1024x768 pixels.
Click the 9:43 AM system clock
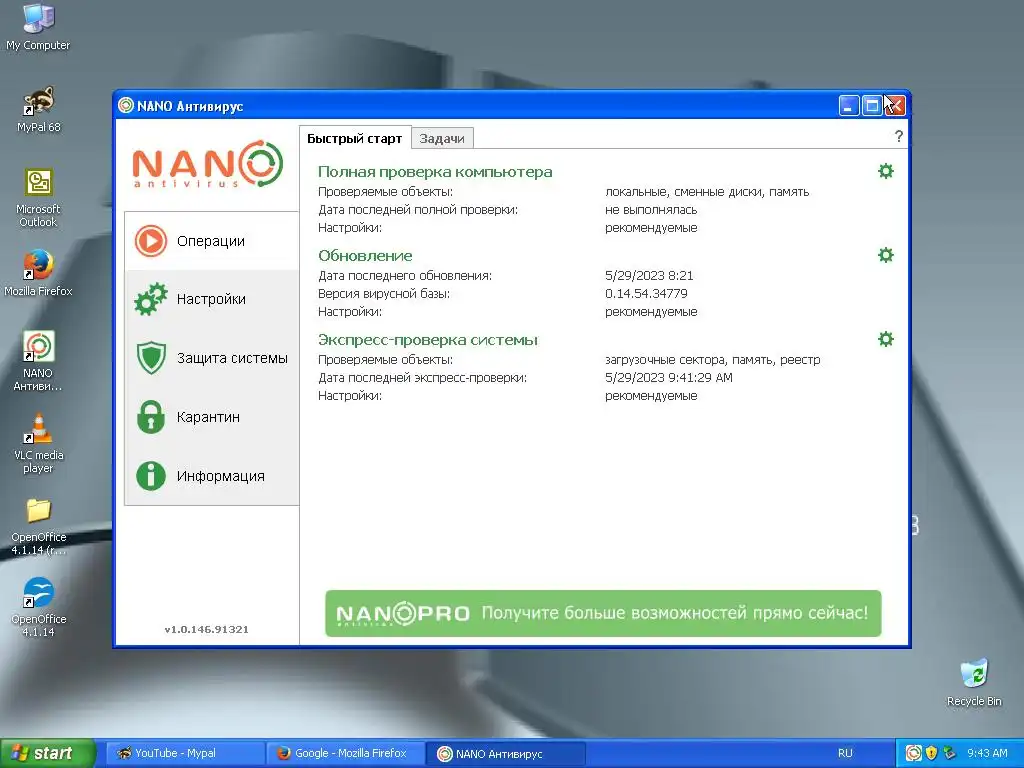(x=987, y=753)
